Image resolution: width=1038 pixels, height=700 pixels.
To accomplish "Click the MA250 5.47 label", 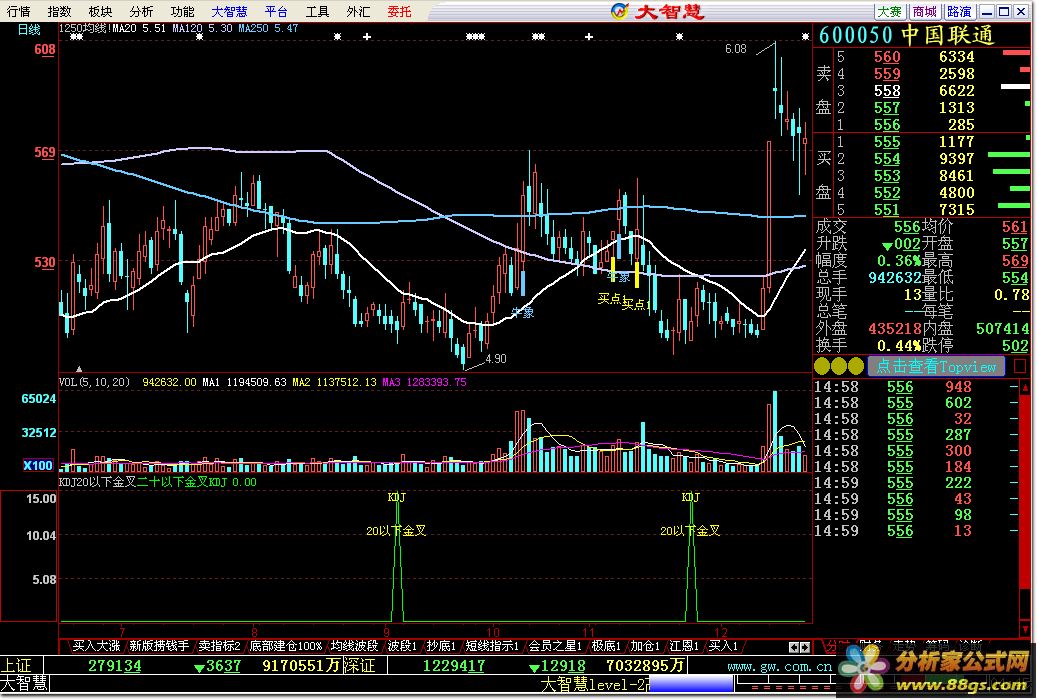I will (268, 28).
